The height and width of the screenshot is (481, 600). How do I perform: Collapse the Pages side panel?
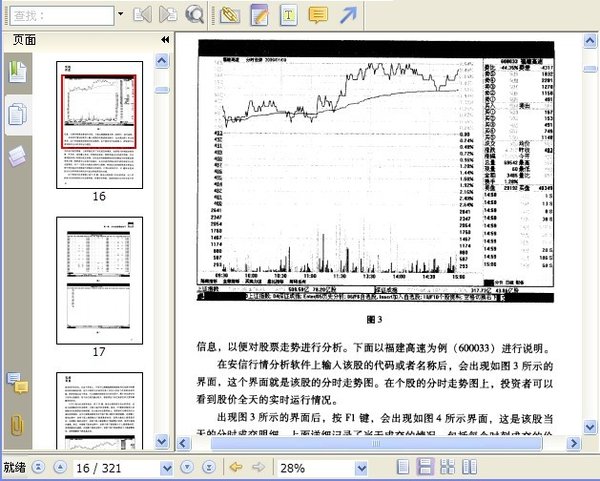tap(165, 39)
